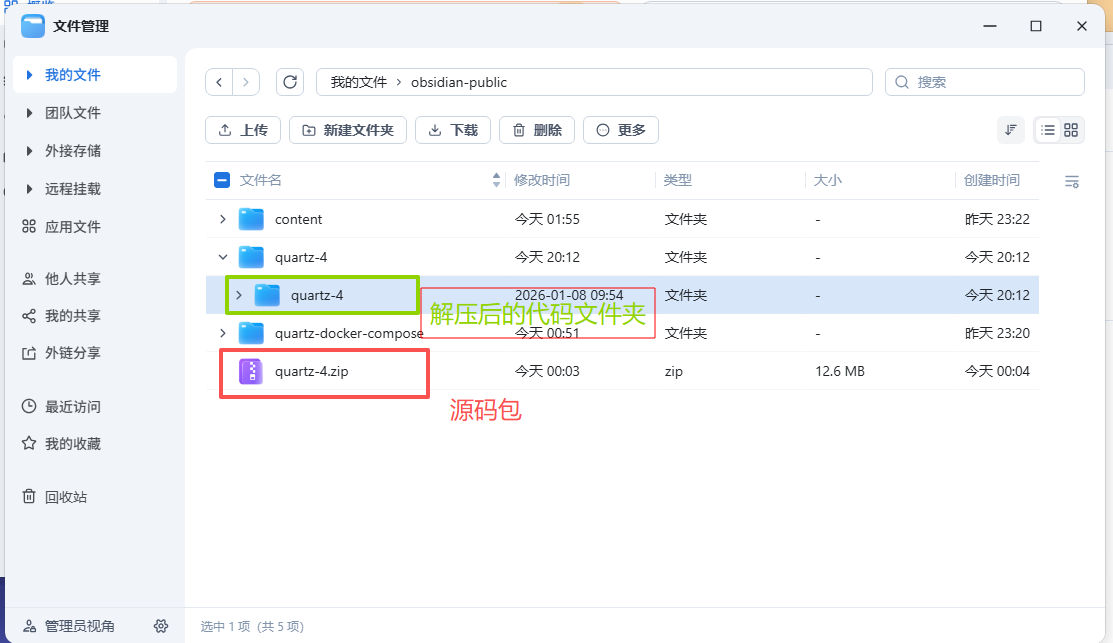Click the quartz-docker-compose folder icon

(x=251, y=333)
